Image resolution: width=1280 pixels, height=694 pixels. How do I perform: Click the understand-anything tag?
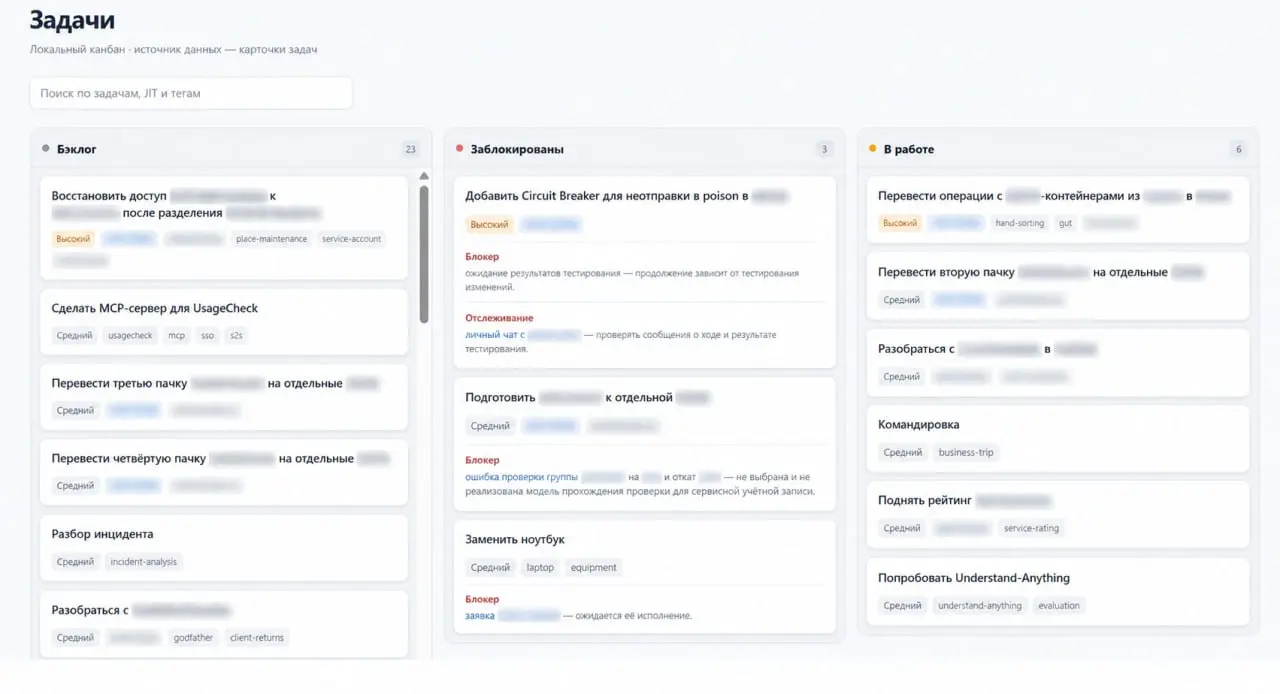click(x=980, y=605)
